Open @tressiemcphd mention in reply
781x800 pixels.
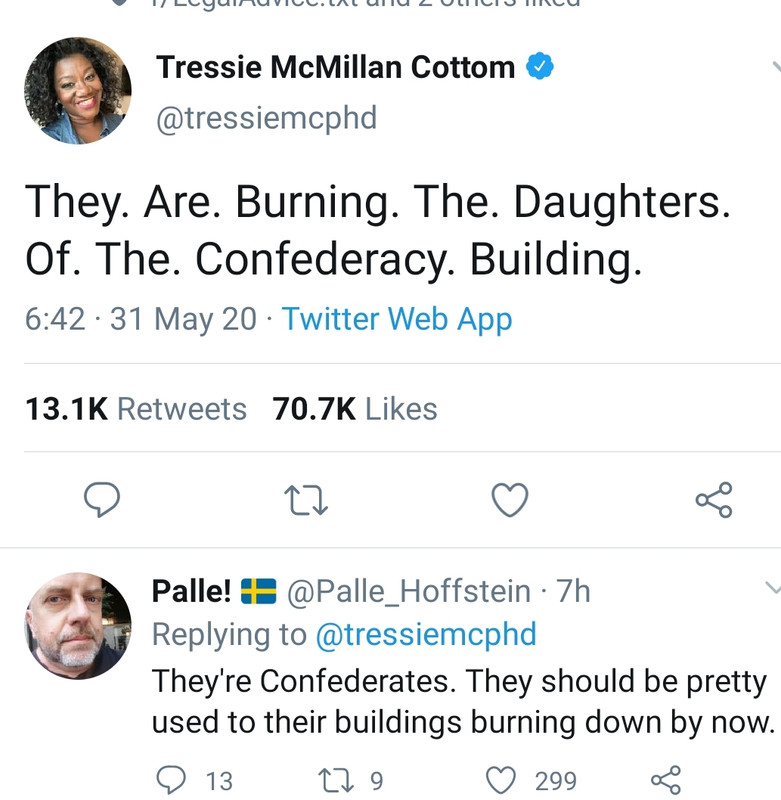pos(426,635)
